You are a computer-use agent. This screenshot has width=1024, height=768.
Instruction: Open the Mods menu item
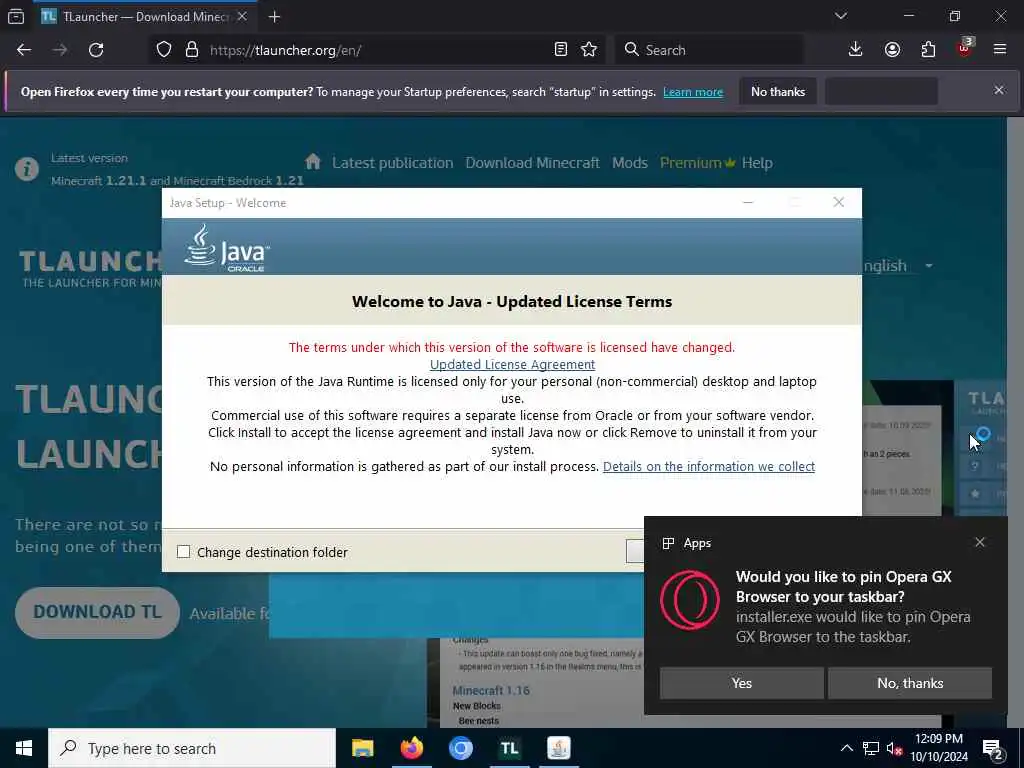(x=630, y=163)
